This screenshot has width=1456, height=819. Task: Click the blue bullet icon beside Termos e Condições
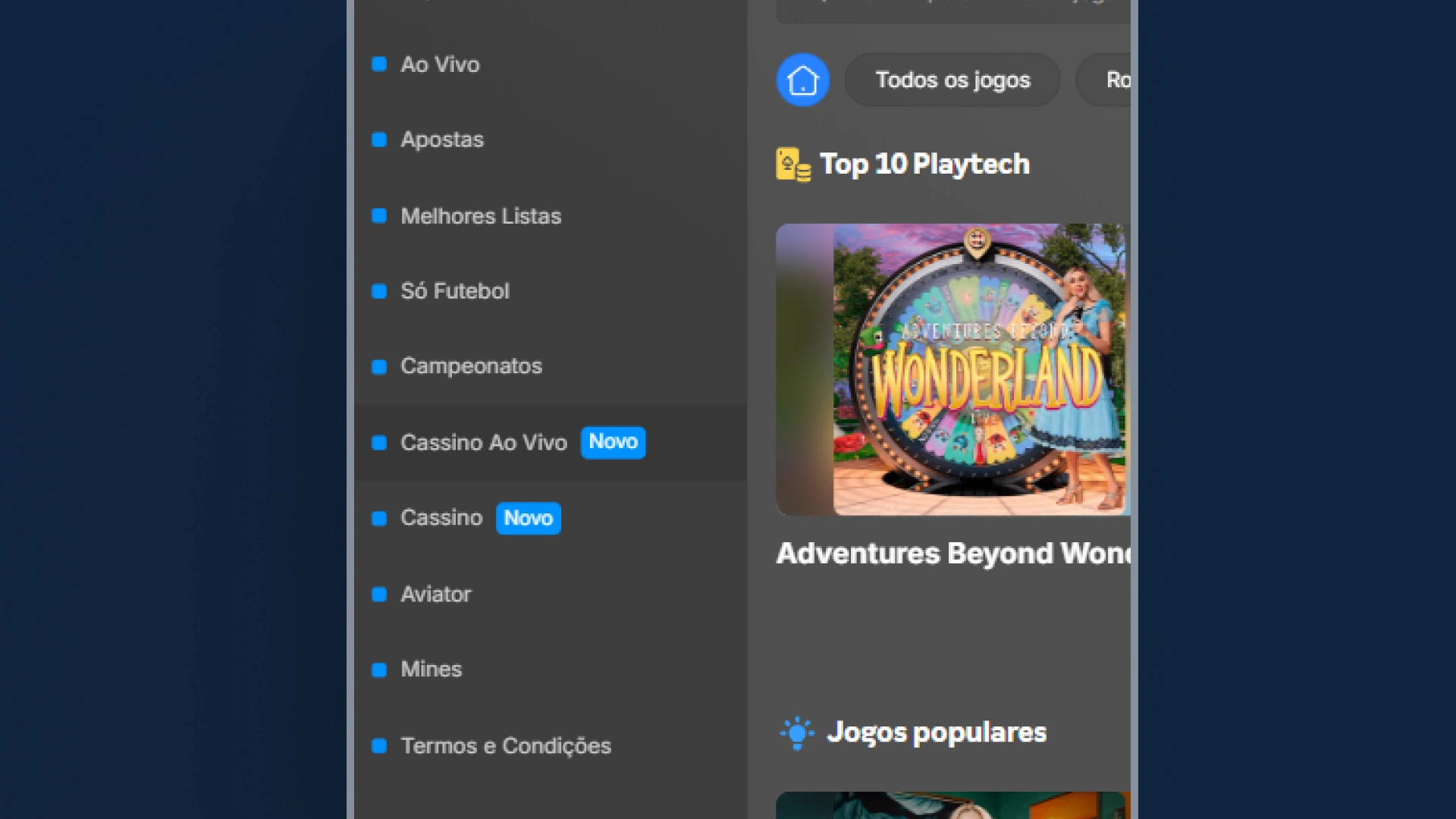coord(379,745)
